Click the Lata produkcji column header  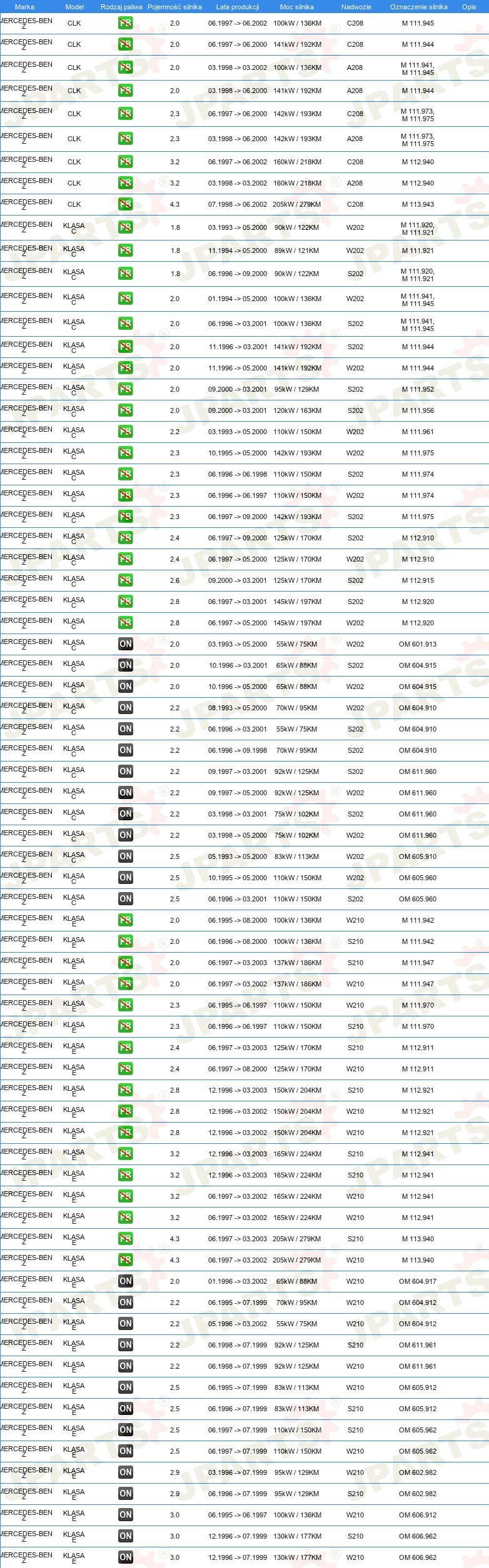click(238, 7)
